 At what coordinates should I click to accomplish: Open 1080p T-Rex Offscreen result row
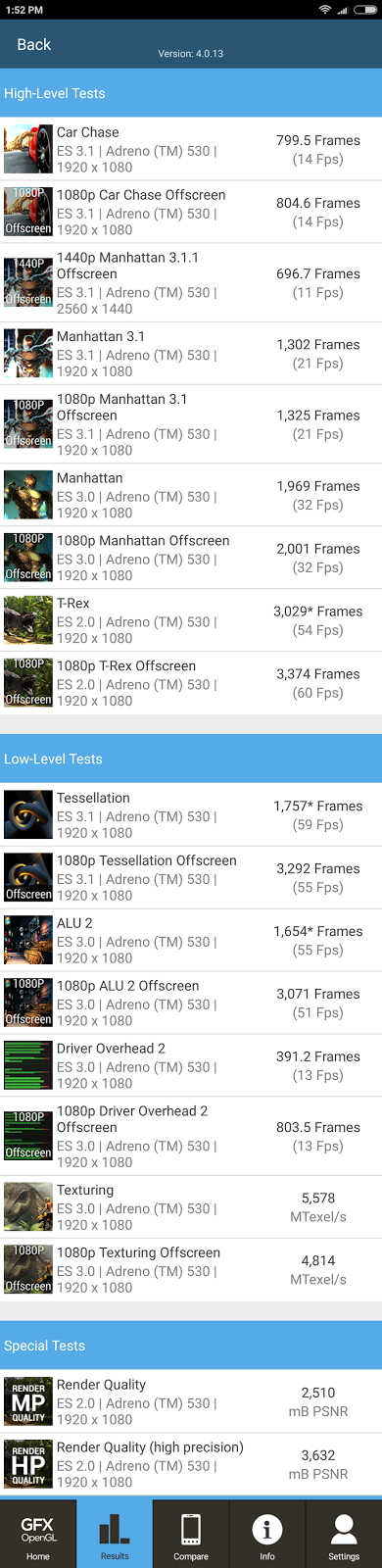pyautogui.click(x=191, y=683)
